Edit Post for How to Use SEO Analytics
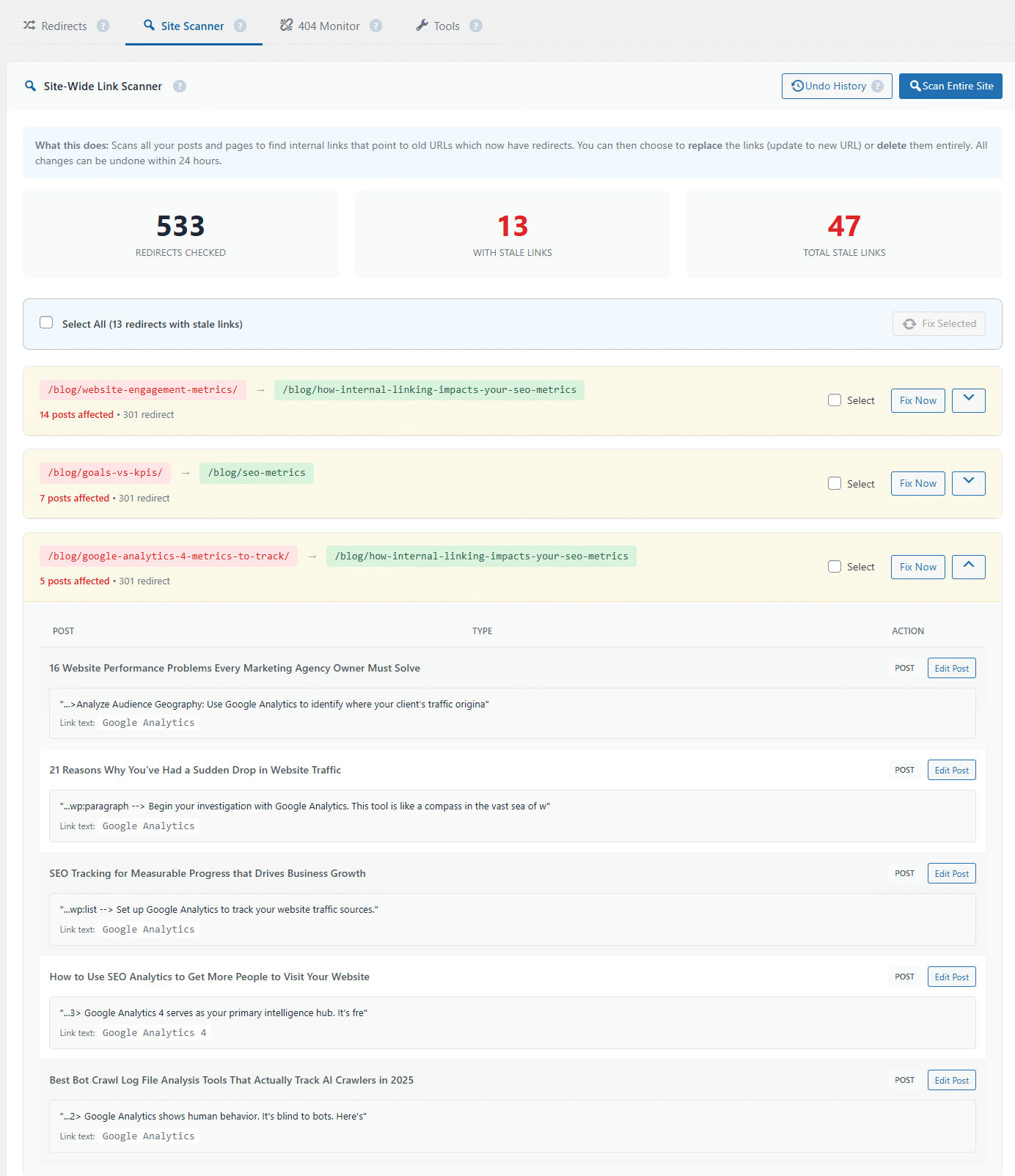This screenshot has height=1176, width=1015. tap(952, 977)
